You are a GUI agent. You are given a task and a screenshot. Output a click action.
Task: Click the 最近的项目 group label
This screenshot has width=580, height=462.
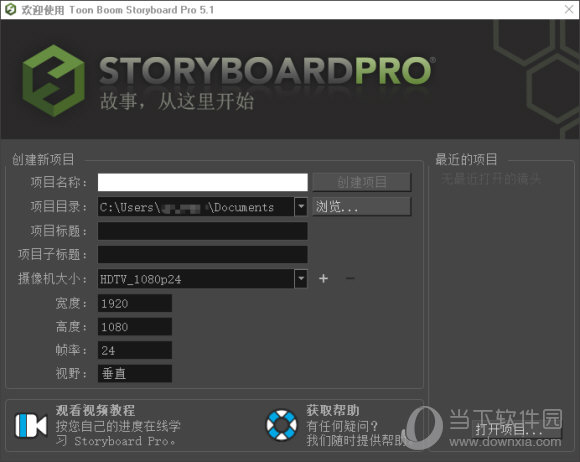(x=466, y=159)
